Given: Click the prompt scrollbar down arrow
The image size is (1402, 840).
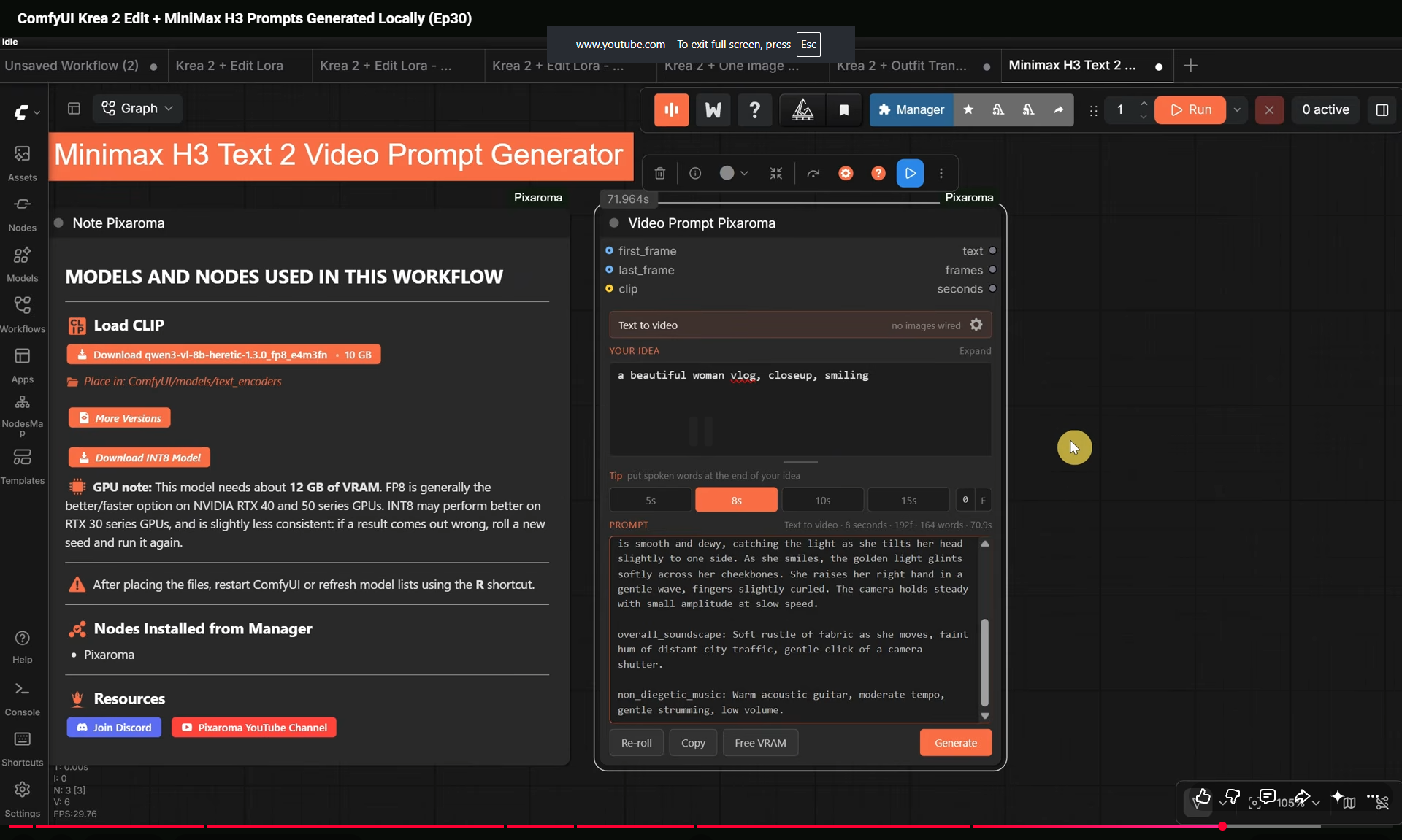Looking at the screenshot, I should point(984,716).
